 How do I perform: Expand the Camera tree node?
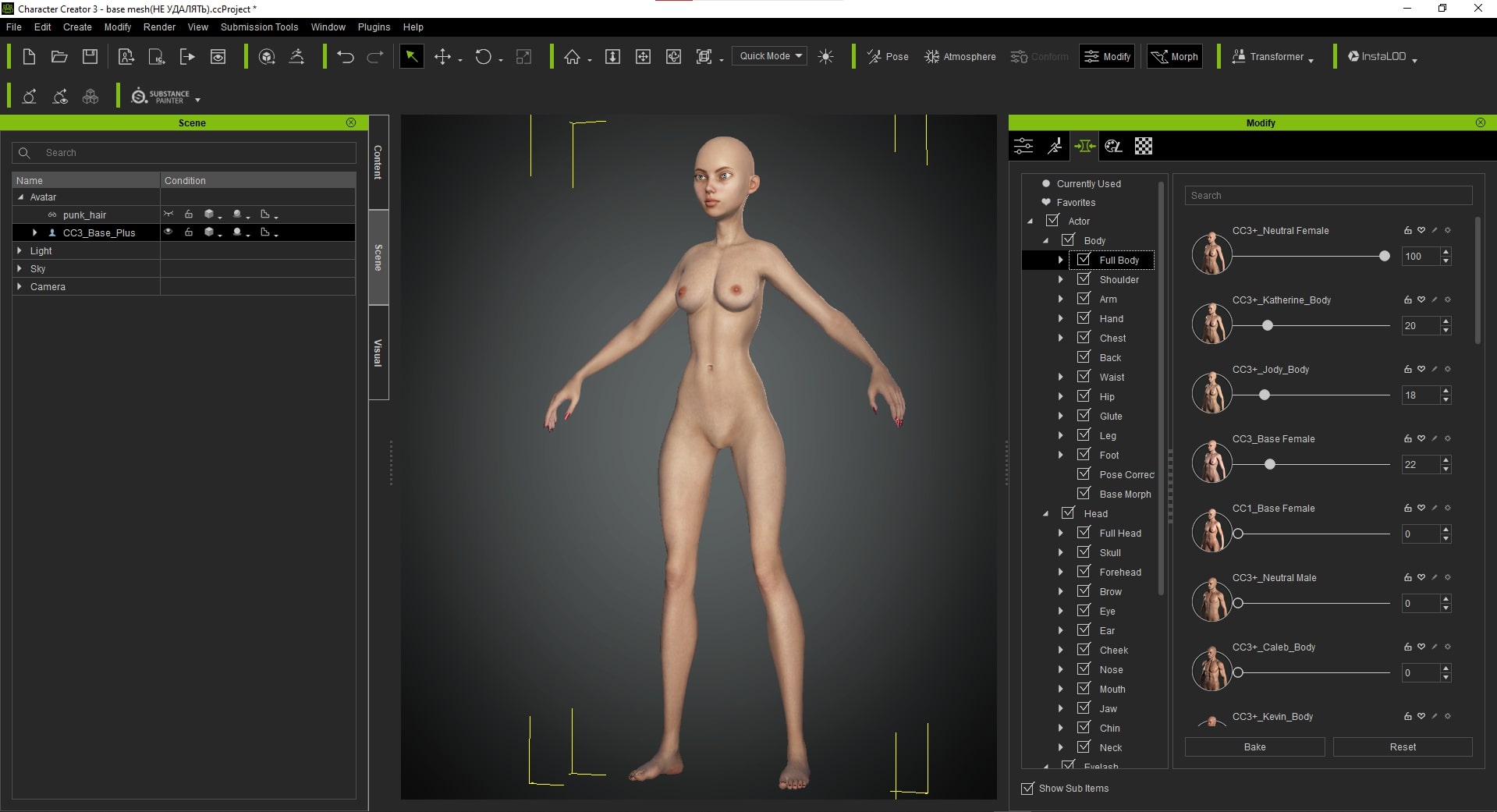pos(20,286)
